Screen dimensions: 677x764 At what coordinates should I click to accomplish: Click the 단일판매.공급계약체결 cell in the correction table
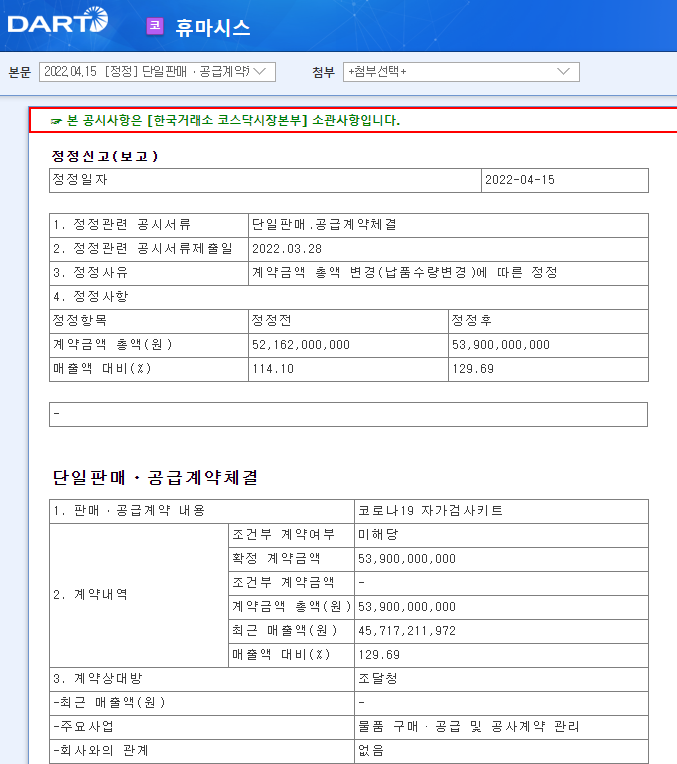448,225
